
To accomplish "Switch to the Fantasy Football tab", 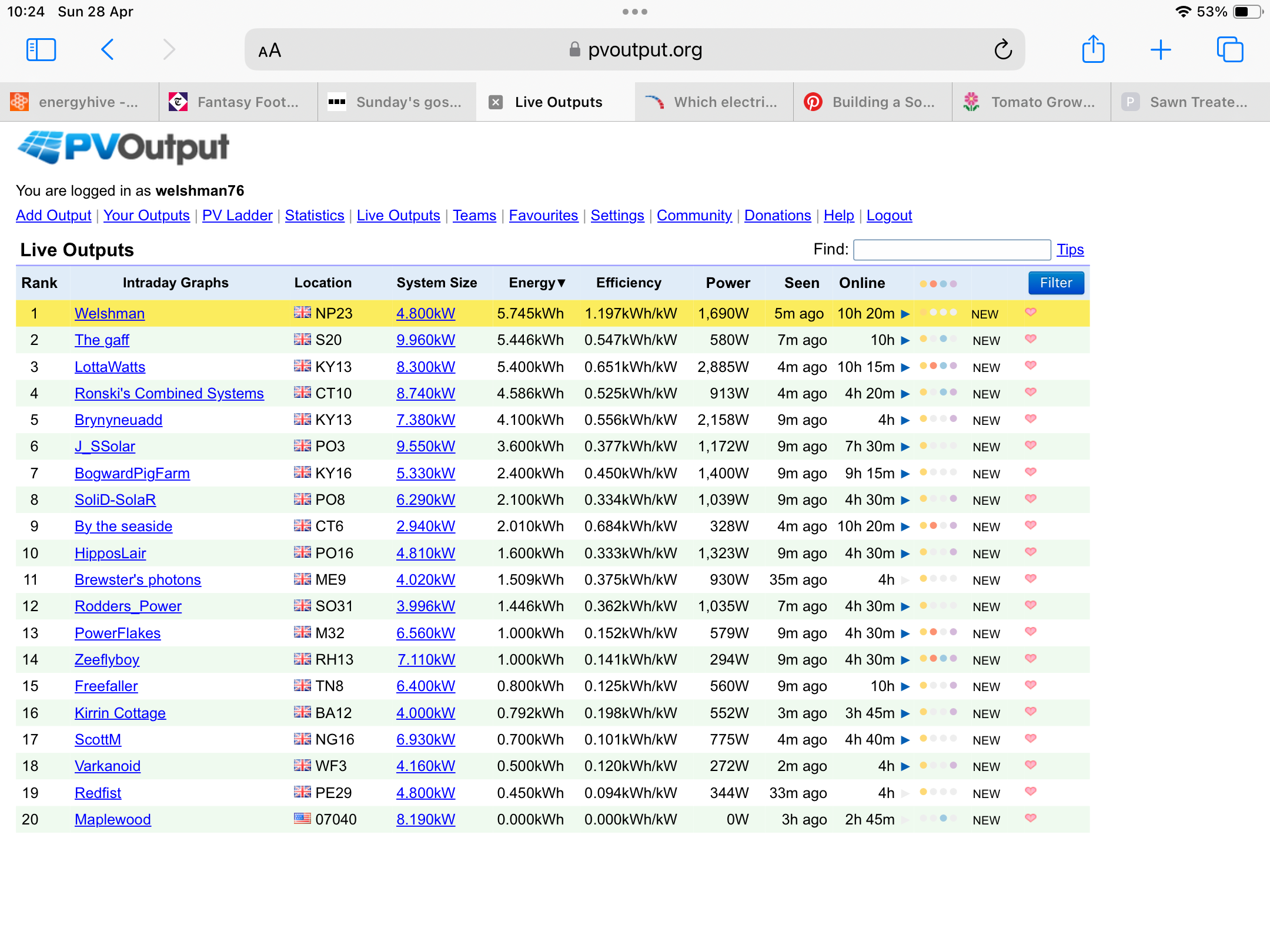I will (238, 102).
